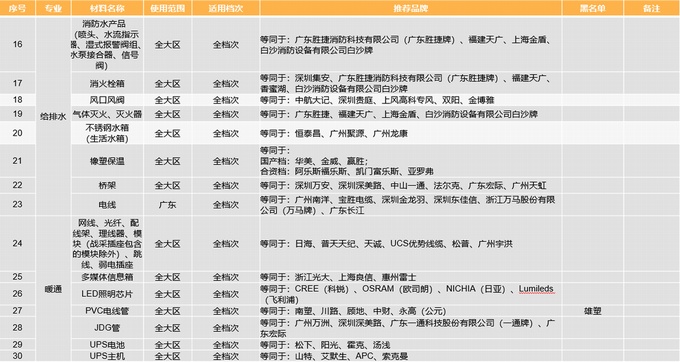The image size is (680, 362).
Task: Click the 桥架 material name cell
Action: (107, 185)
